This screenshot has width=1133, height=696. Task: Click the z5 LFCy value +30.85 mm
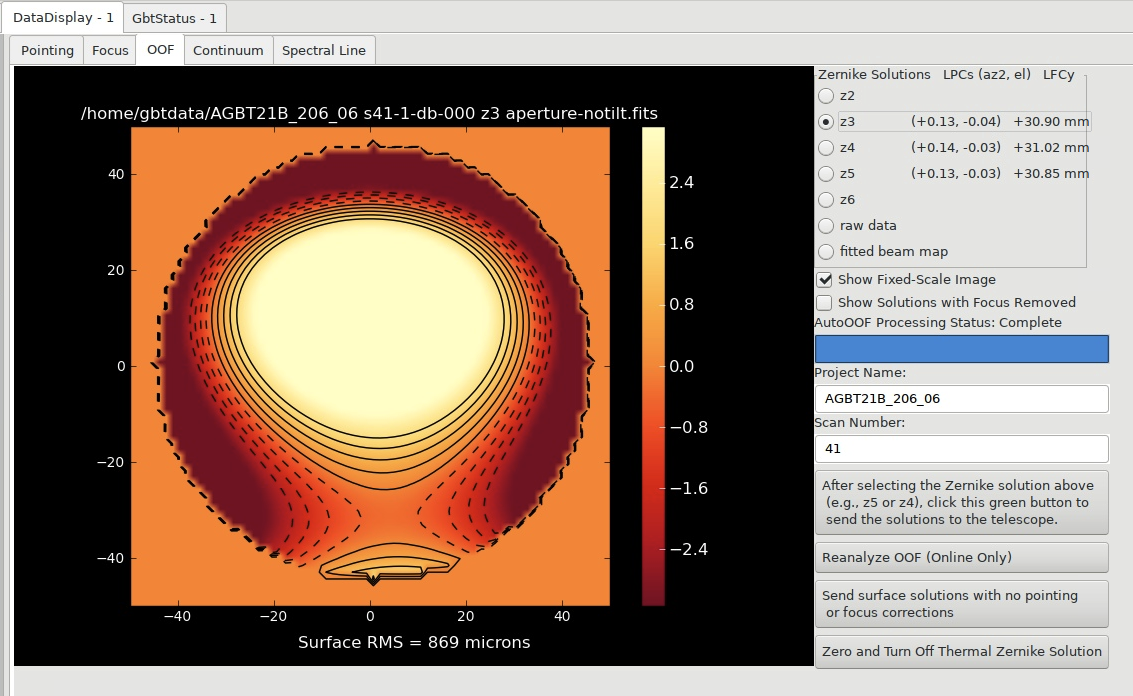[1051, 173]
